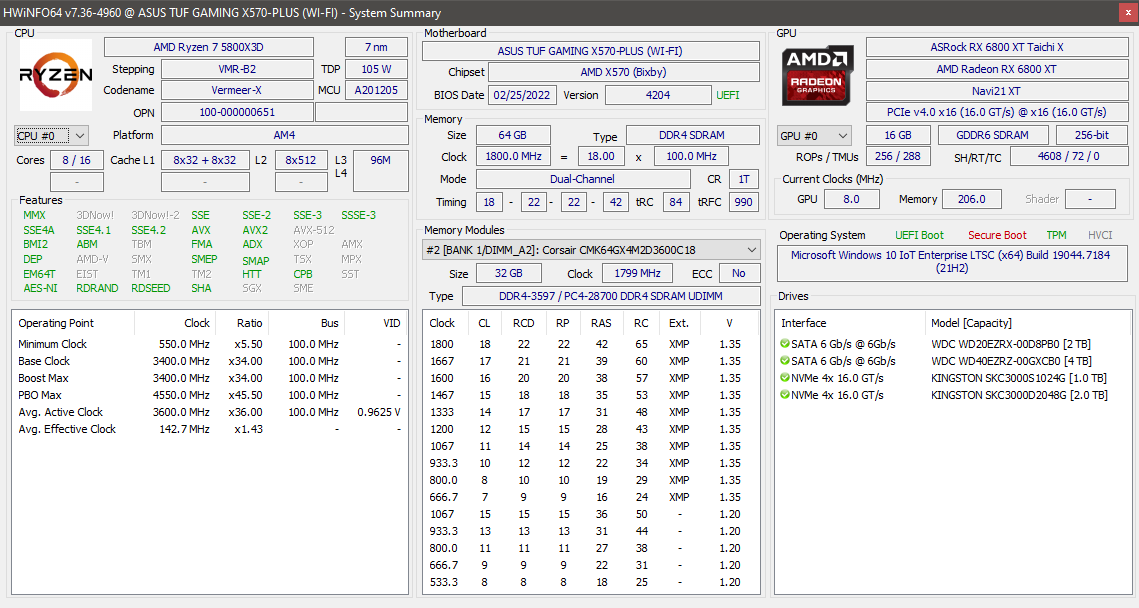
Task: Select the Avg. Effective Clock row
Action: point(209,429)
